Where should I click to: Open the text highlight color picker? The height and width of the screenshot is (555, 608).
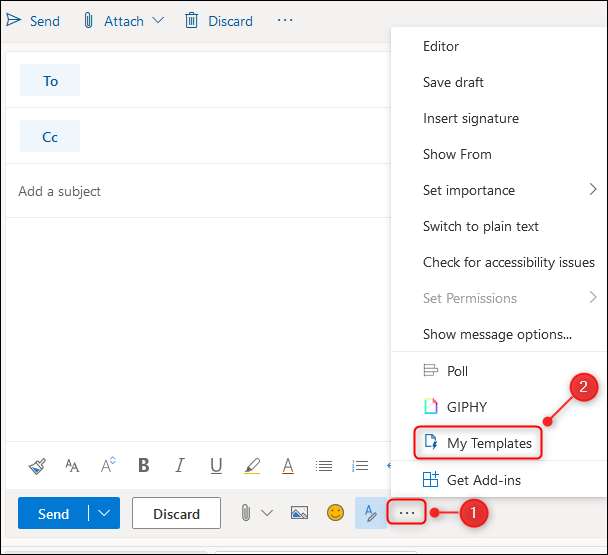(x=252, y=466)
